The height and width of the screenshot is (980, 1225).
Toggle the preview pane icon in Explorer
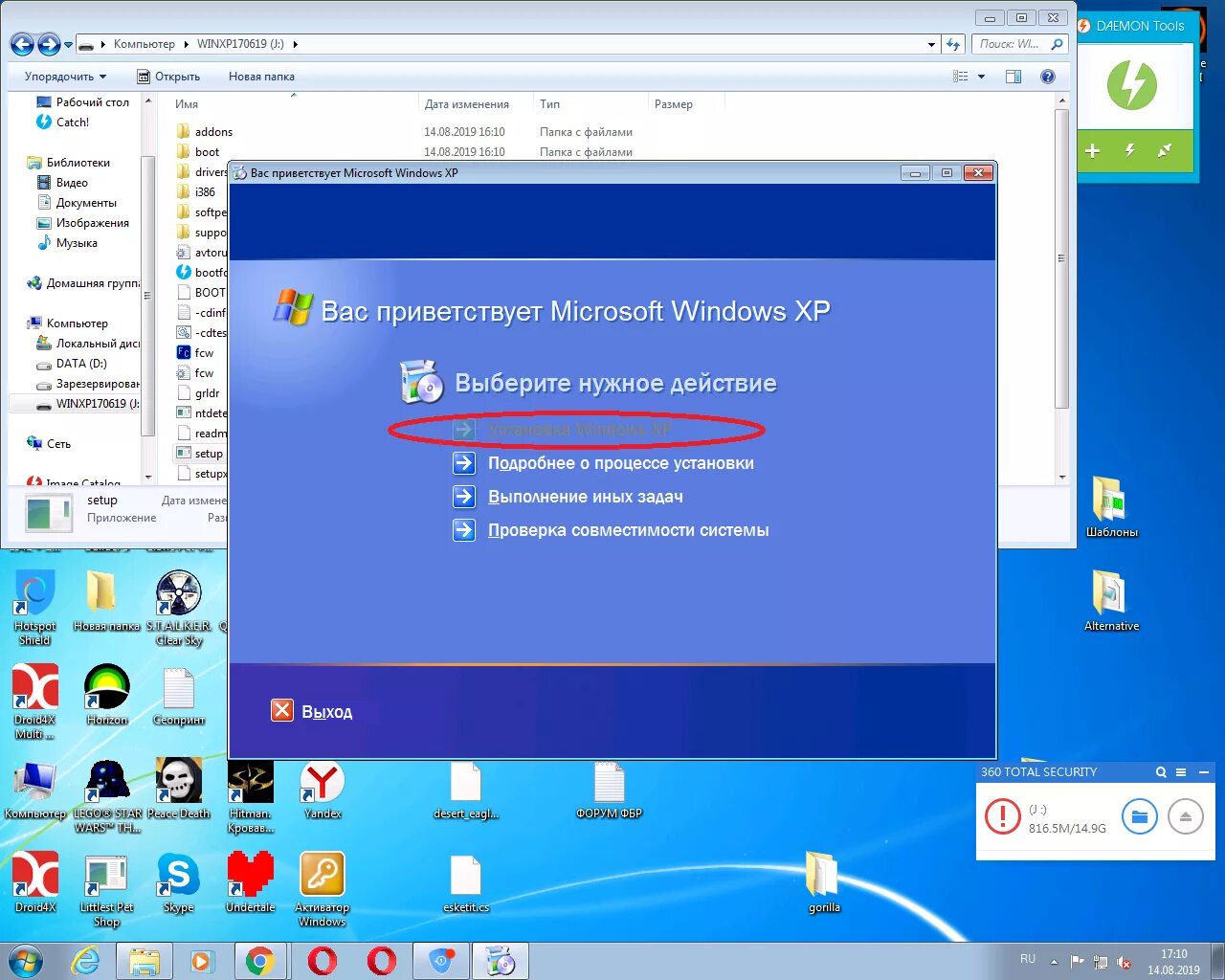pos(1013,77)
